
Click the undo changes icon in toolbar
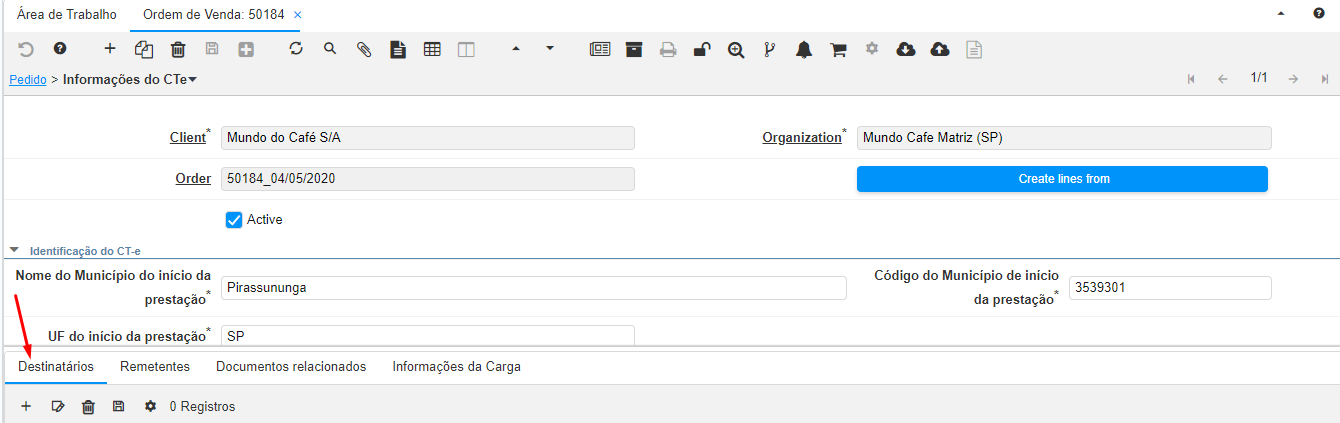[x=26, y=48]
